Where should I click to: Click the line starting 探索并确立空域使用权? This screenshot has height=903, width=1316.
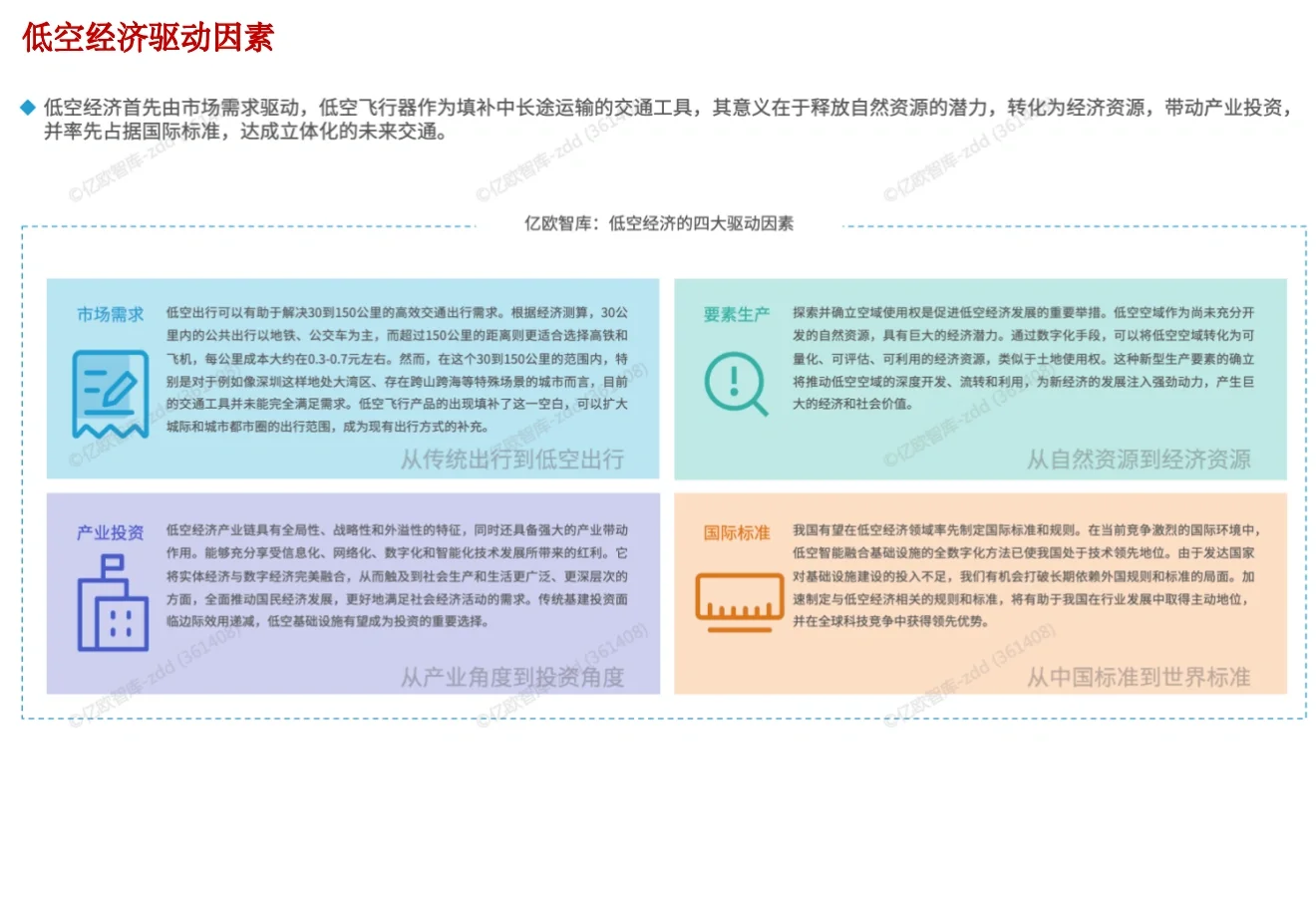click(1024, 313)
